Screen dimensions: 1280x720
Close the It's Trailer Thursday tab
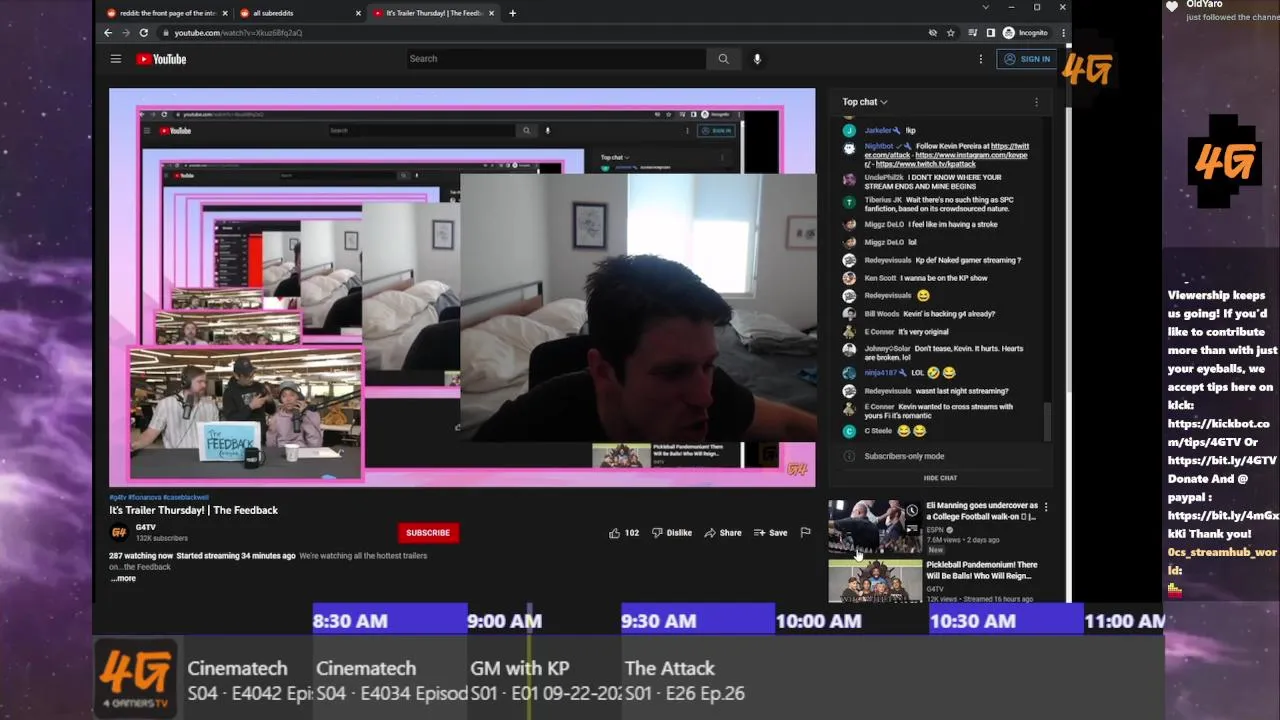[491, 13]
